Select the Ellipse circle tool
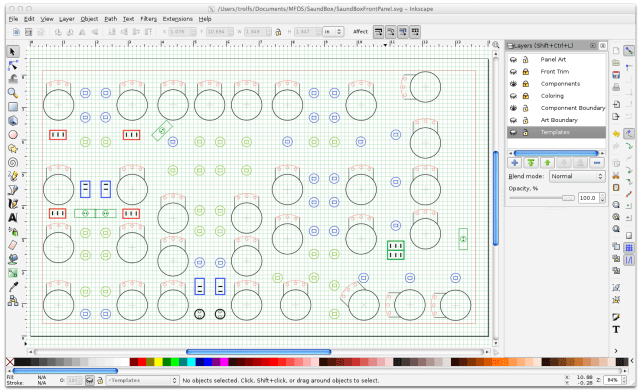The image size is (640, 392). tap(13, 134)
